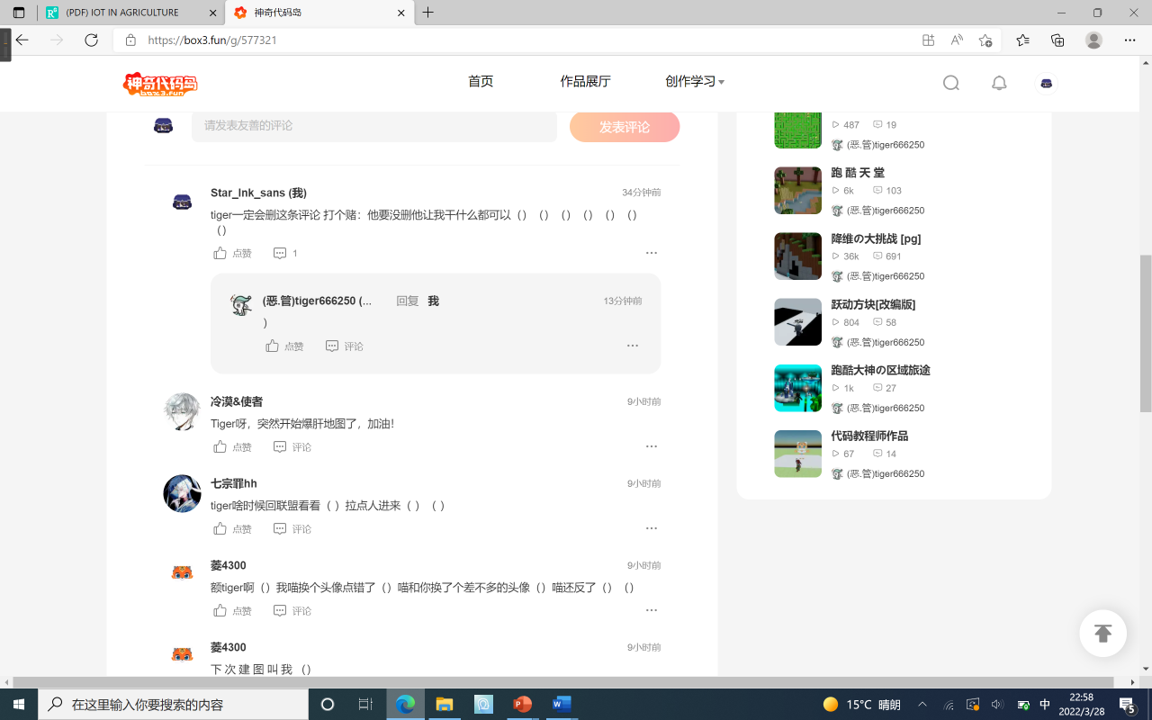This screenshot has height=720, width=1152.
Task: Click the search icon in site header
Action: tap(951, 82)
